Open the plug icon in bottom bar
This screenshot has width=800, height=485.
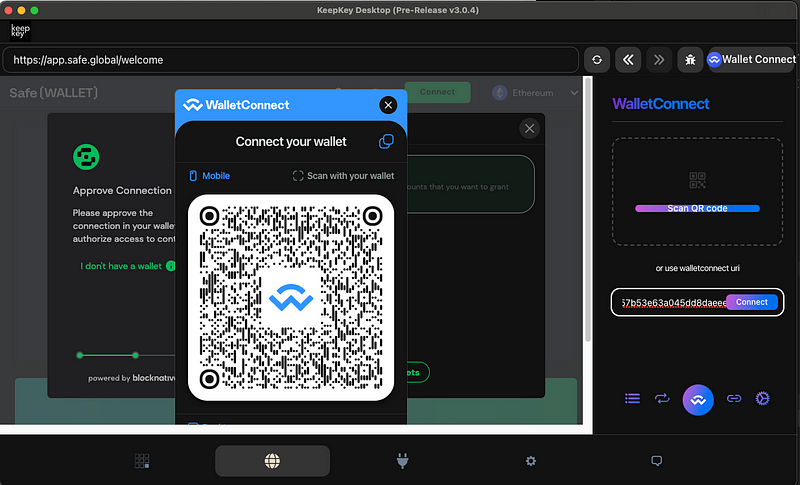click(x=403, y=461)
